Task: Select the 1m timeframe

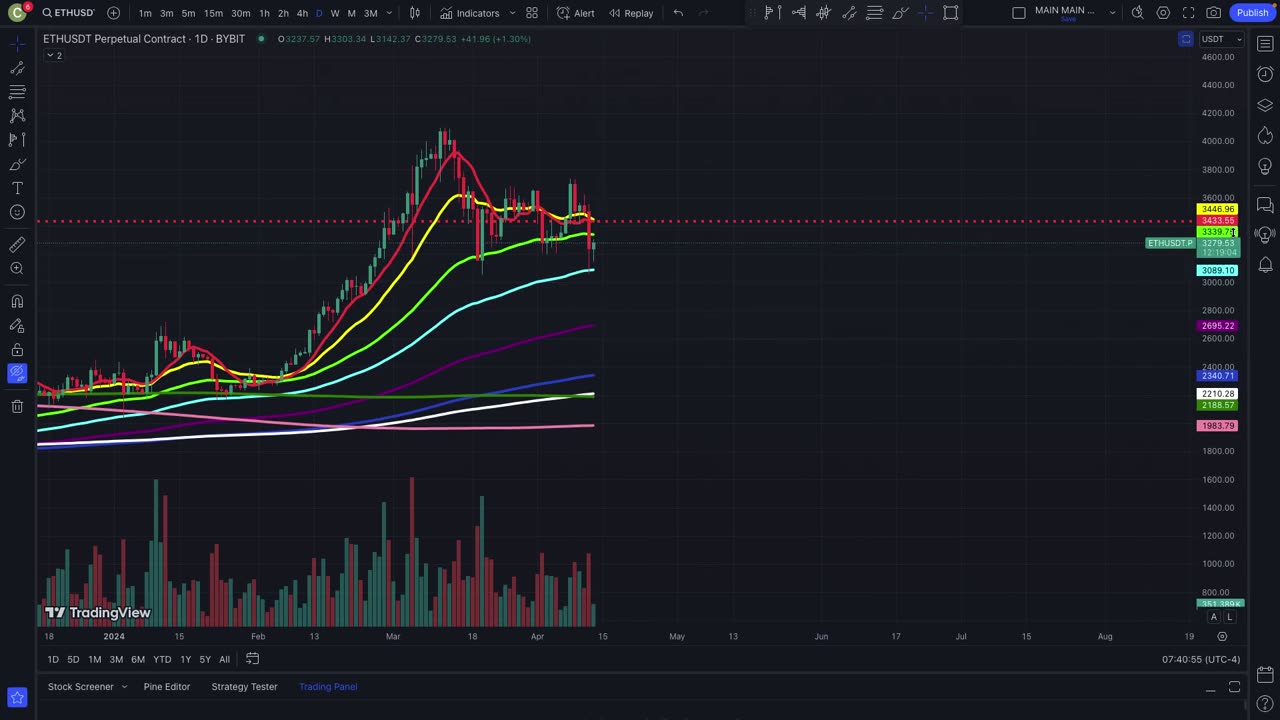Action: coord(145,13)
